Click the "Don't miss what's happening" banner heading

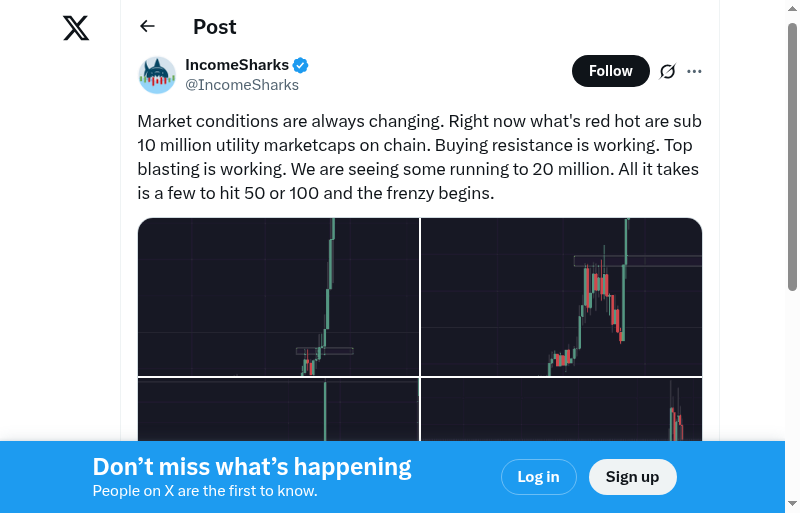click(252, 466)
